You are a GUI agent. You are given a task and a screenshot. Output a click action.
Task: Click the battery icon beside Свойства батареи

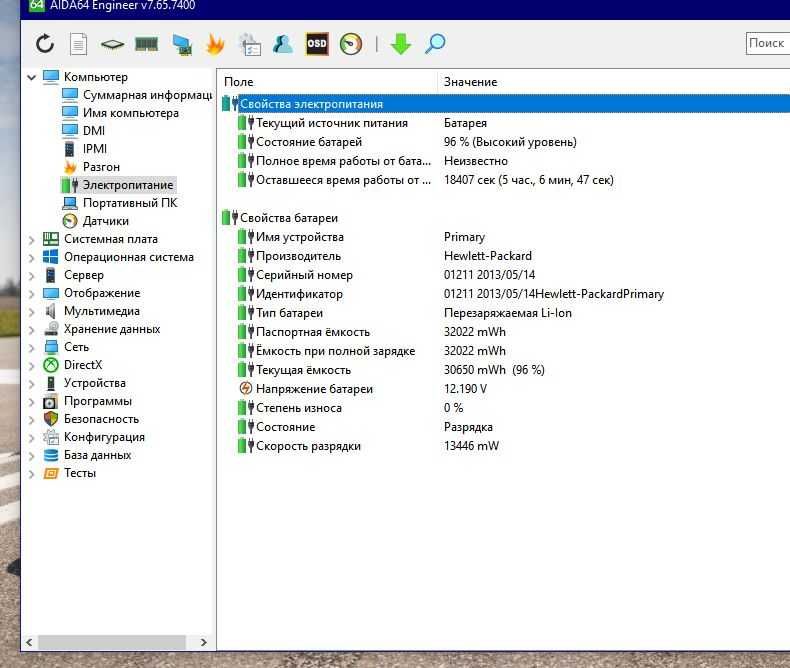230,218
